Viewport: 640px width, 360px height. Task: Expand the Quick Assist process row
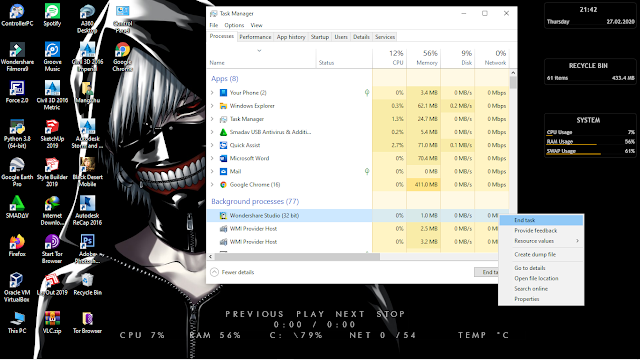point(212,145)
